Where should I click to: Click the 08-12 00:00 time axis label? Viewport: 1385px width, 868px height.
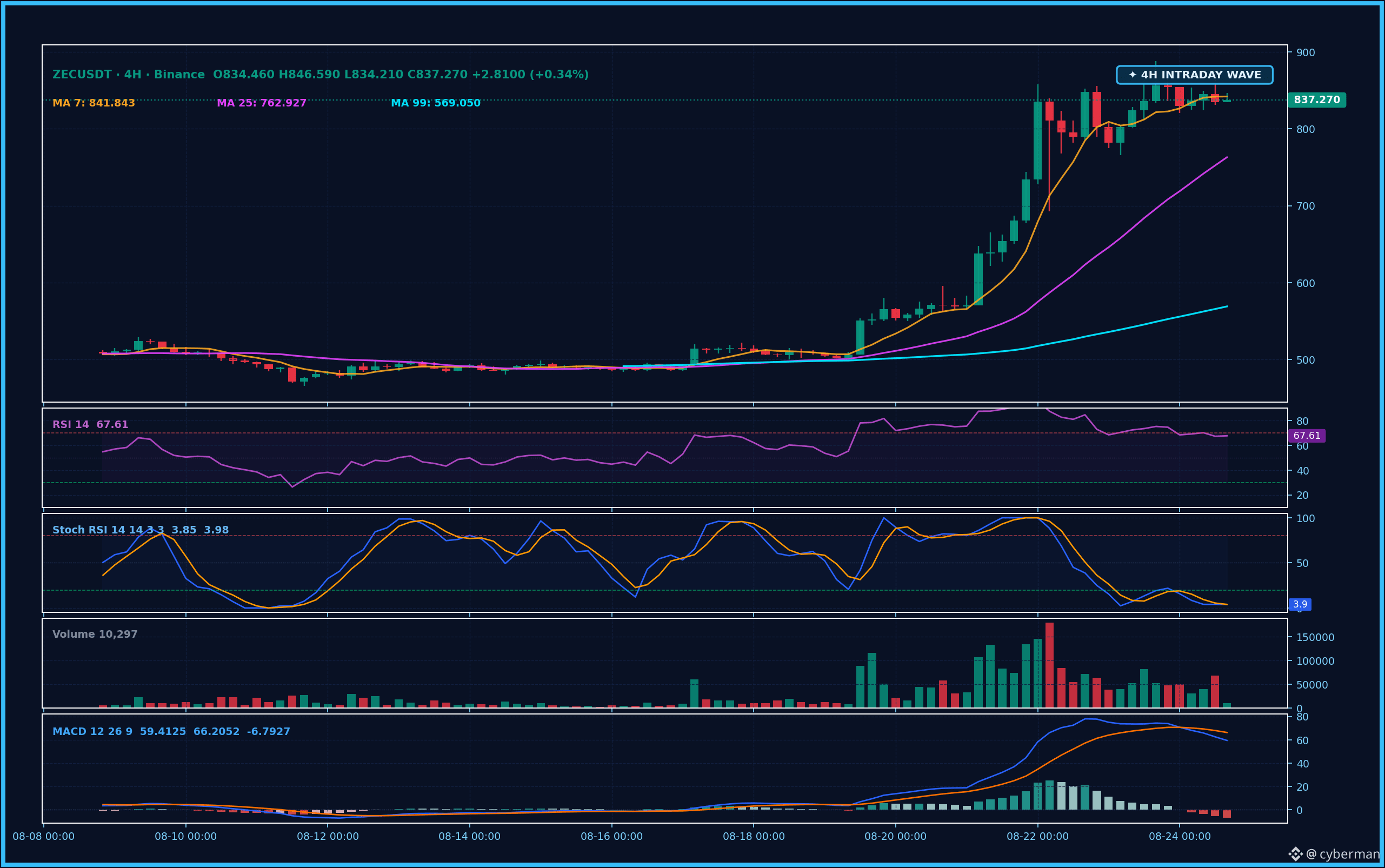click(x=328, y=837)
